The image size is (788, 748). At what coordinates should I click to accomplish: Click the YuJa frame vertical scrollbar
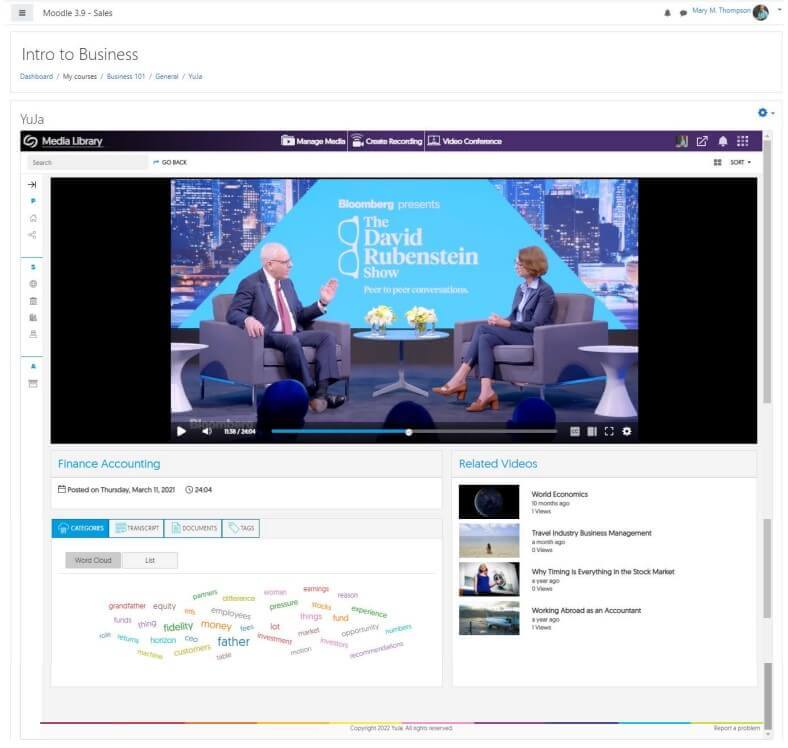(767, 271)
